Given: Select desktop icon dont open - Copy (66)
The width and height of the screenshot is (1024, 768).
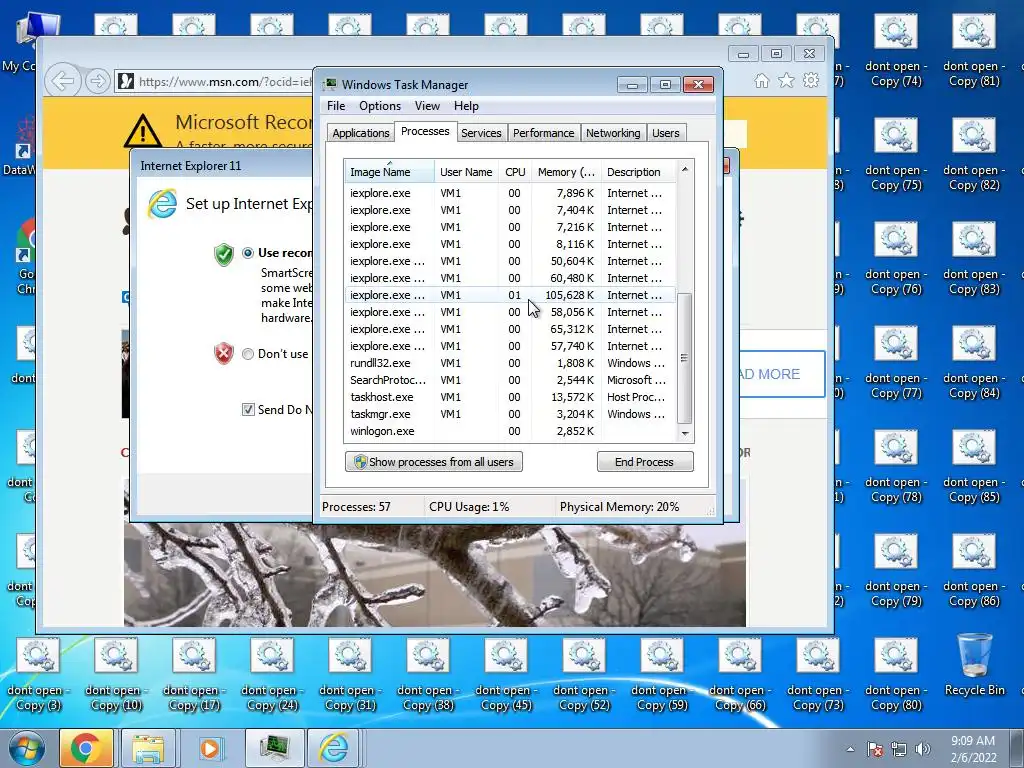Looking at the screenshot, I should [x=740, y=676].
